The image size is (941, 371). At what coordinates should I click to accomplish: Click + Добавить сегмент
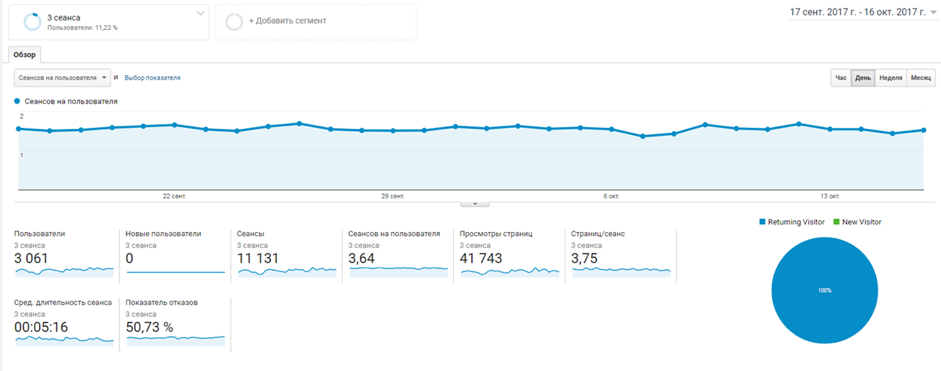pyautogui.click(x=287, y=21)
